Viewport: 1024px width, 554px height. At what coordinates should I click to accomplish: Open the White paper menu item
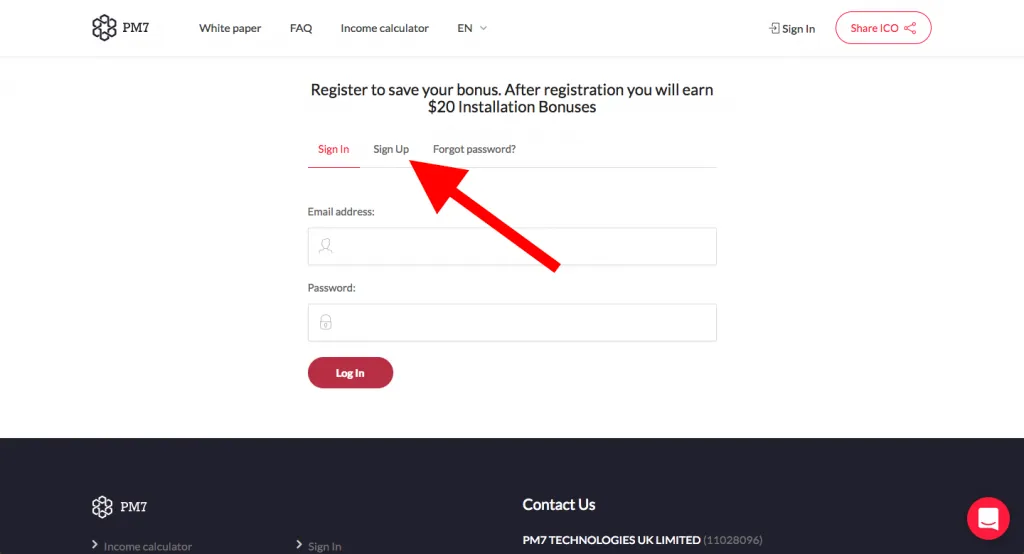pyautogui.click(x=230, y=28)
